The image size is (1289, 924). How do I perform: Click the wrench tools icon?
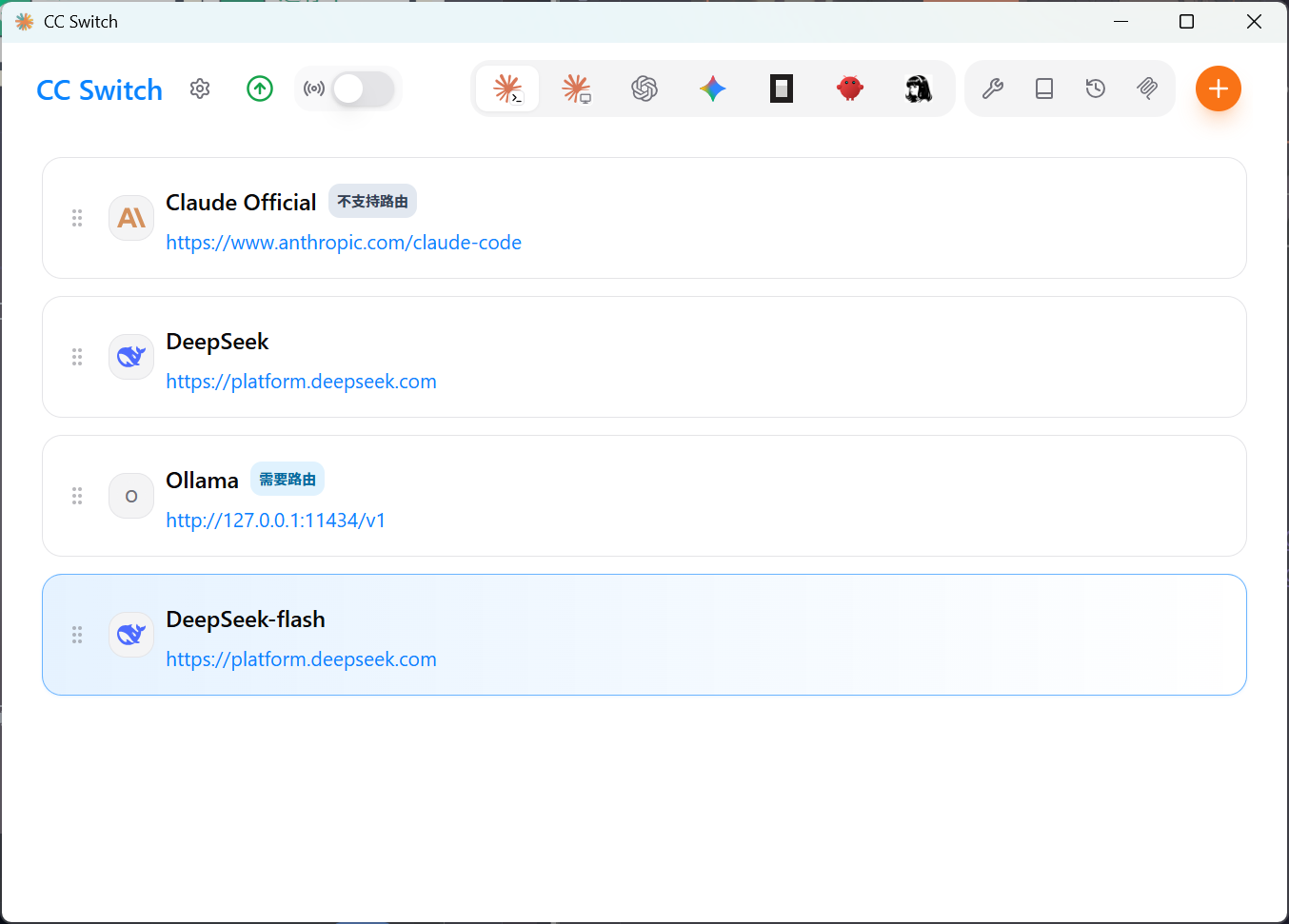click(x=993, y=88)
